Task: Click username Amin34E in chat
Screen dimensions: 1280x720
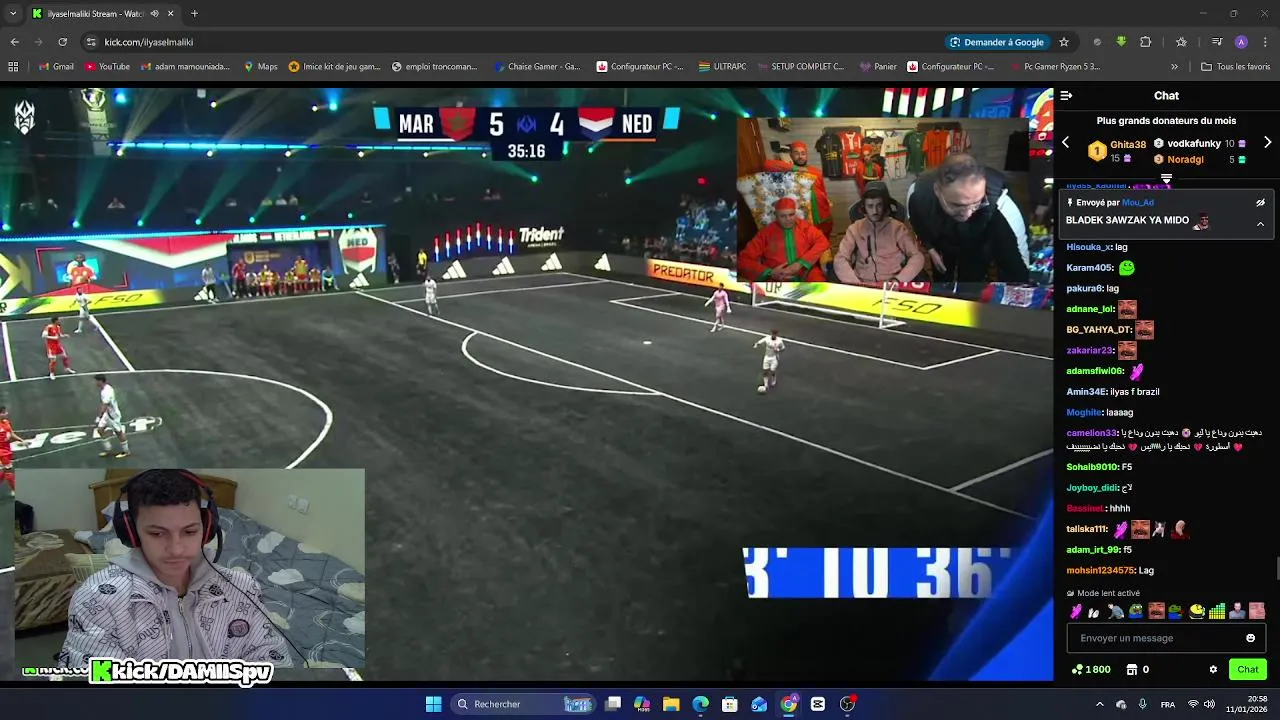Action: pos(1086,392)
